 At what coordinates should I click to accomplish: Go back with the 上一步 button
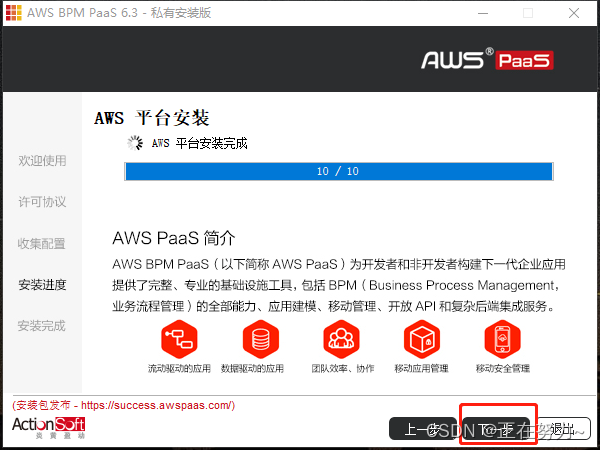coord(422,429)
